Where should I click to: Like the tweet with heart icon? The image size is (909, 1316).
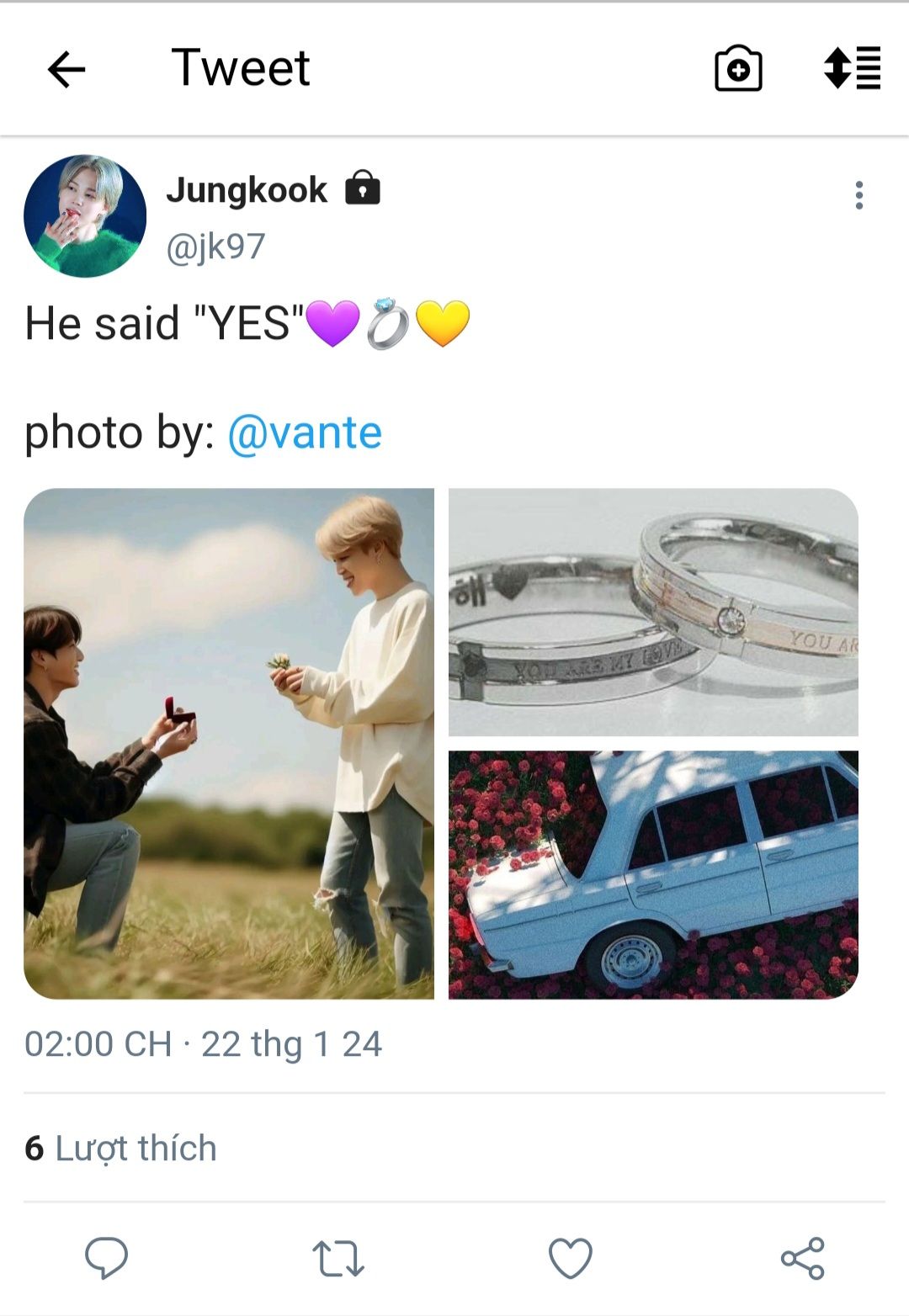[x=571, y=1259]
